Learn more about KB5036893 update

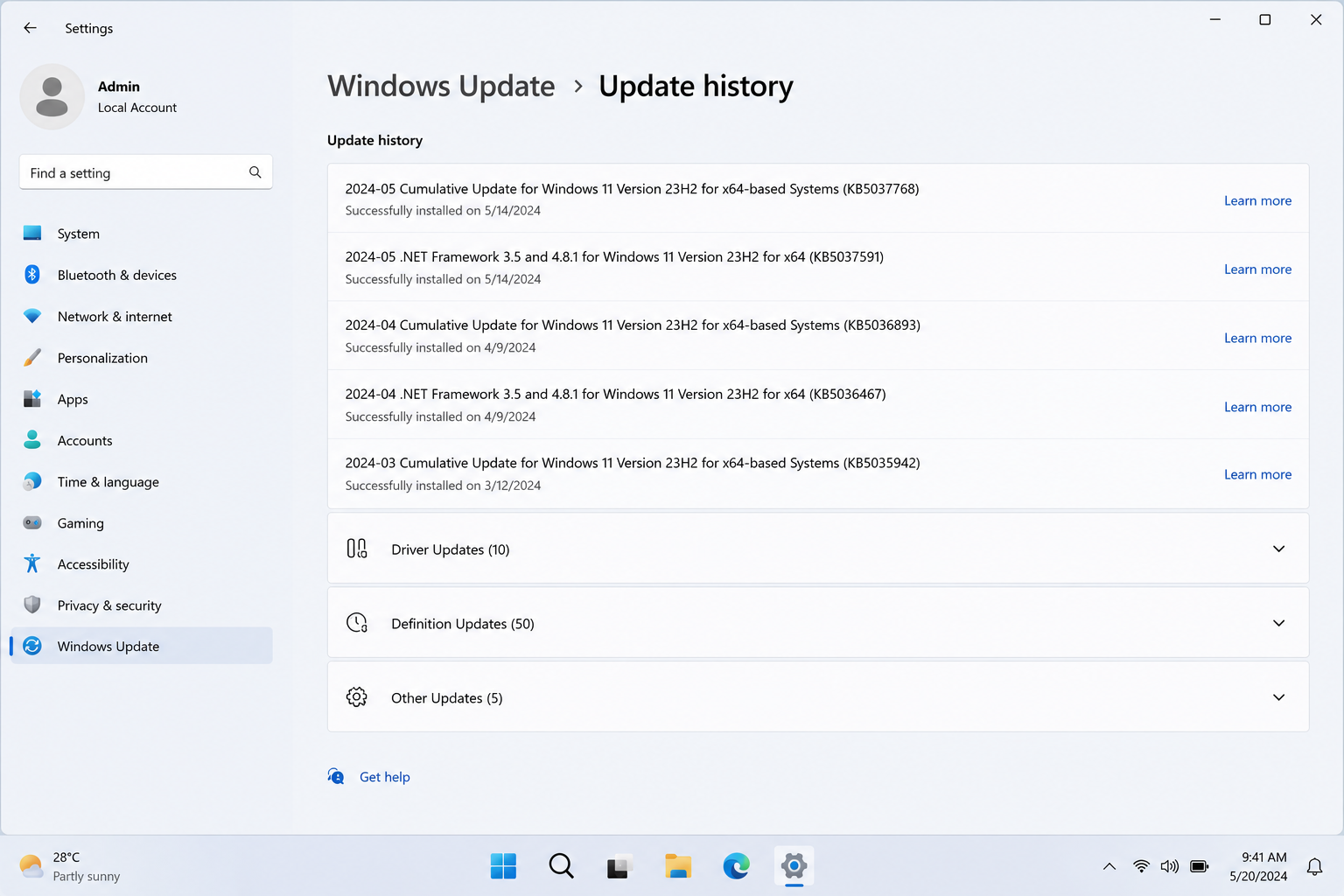1257,338
